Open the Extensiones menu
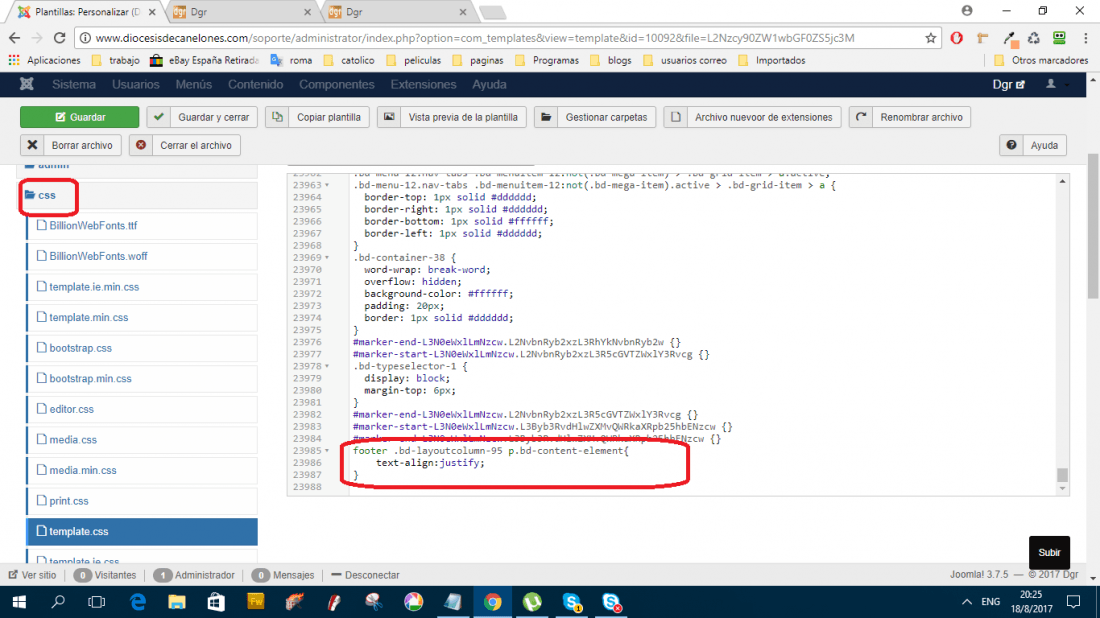 [x=423, y=84]
